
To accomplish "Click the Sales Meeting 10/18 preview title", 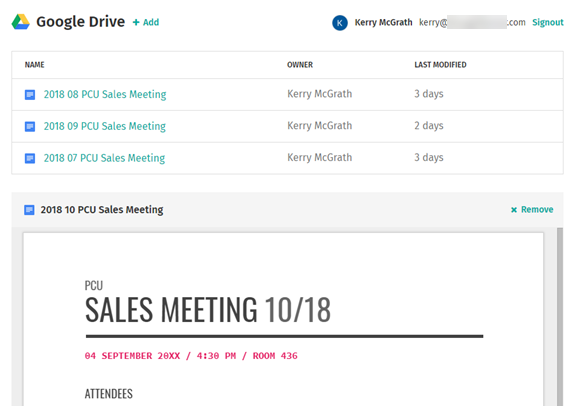I will pyautogui.click(x=208, y=310).
